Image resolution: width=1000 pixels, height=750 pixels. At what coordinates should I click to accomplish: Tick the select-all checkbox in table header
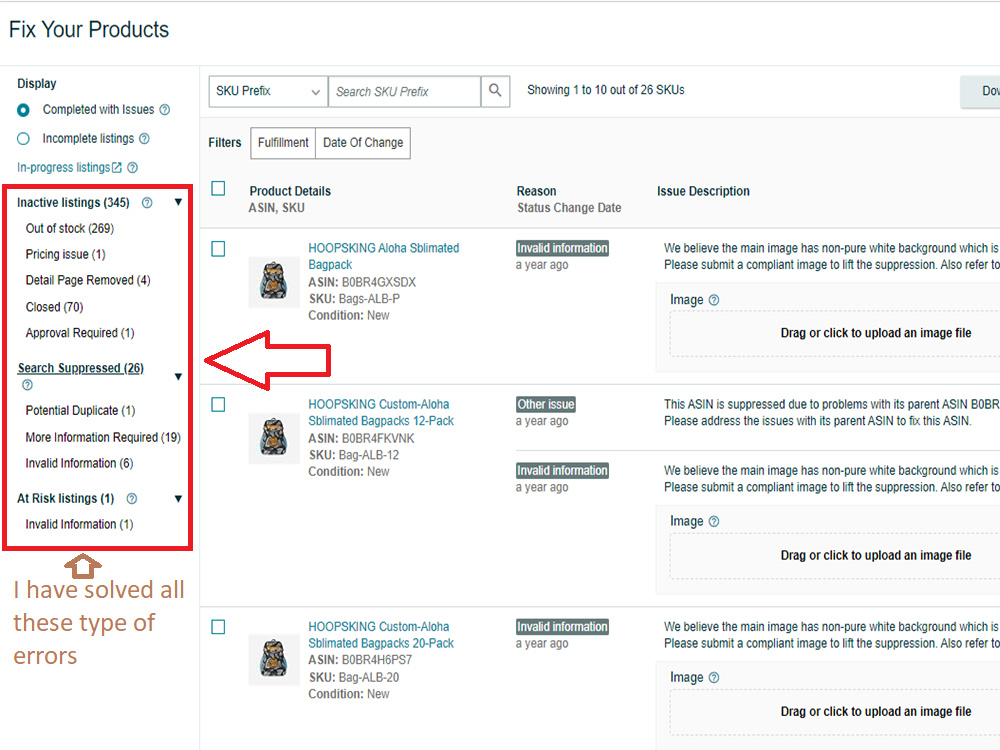(x=218, y=189)
